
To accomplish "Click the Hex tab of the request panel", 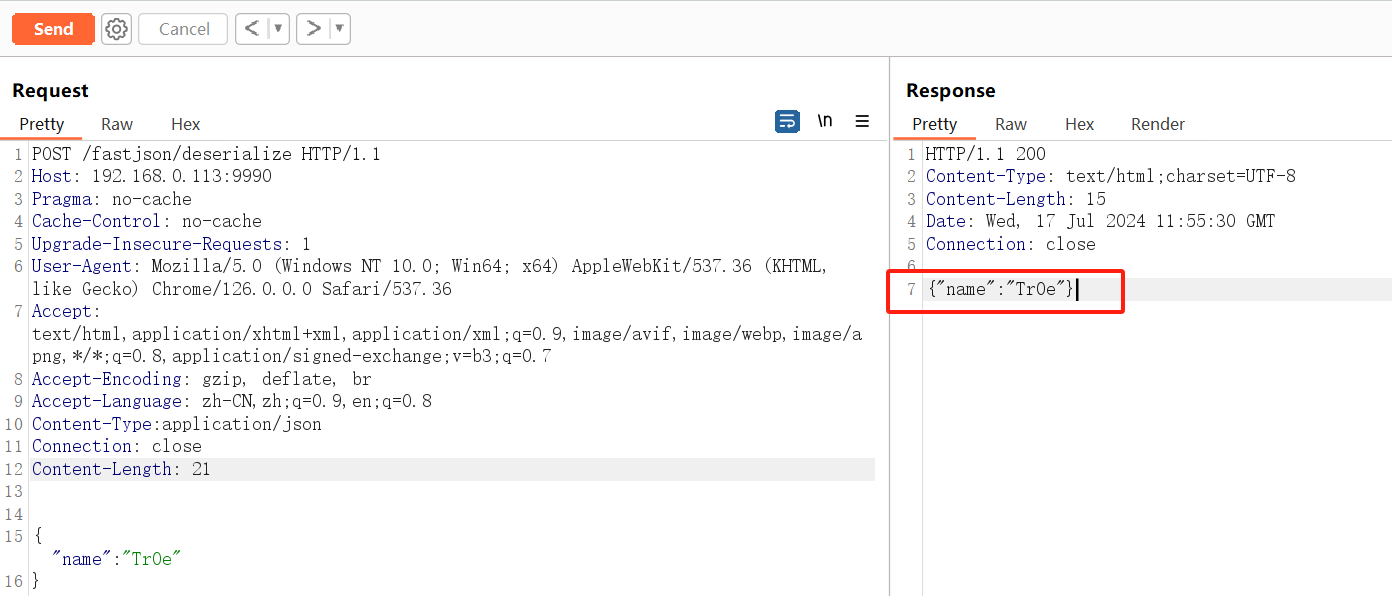I will [x=185, y=124].
